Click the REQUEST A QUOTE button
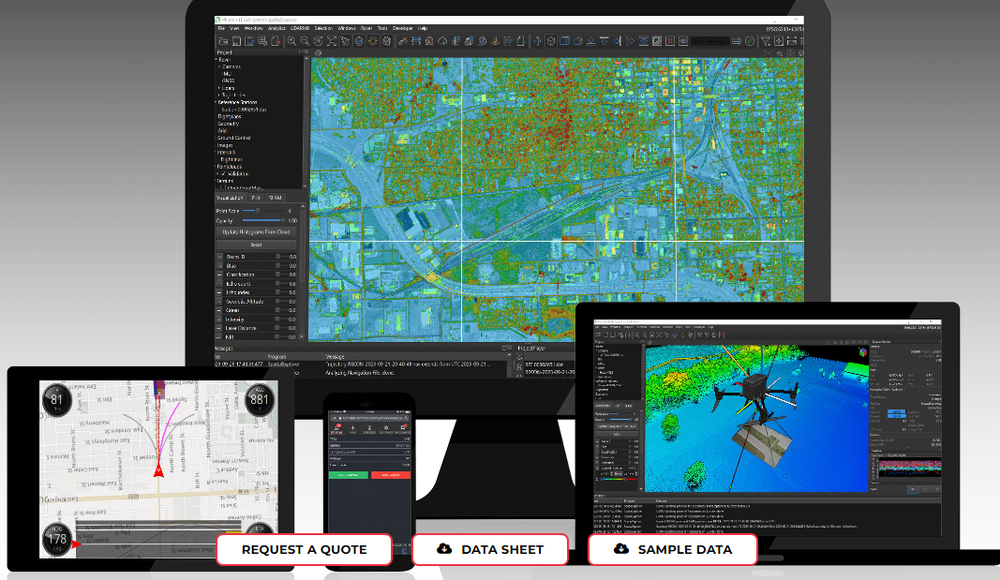1000x580 pixels. 304,549
